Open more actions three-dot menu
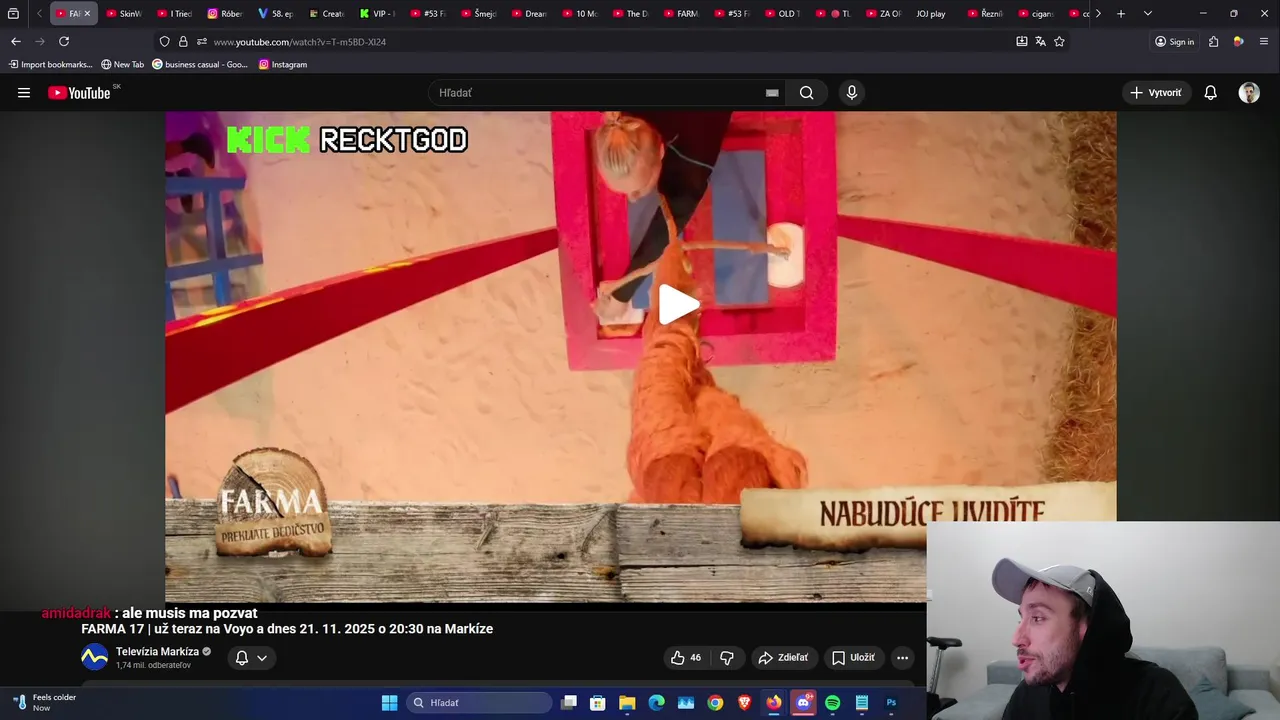Viewport: 1280px width, 720px height. pyautogui.click(x=902, y=657)
